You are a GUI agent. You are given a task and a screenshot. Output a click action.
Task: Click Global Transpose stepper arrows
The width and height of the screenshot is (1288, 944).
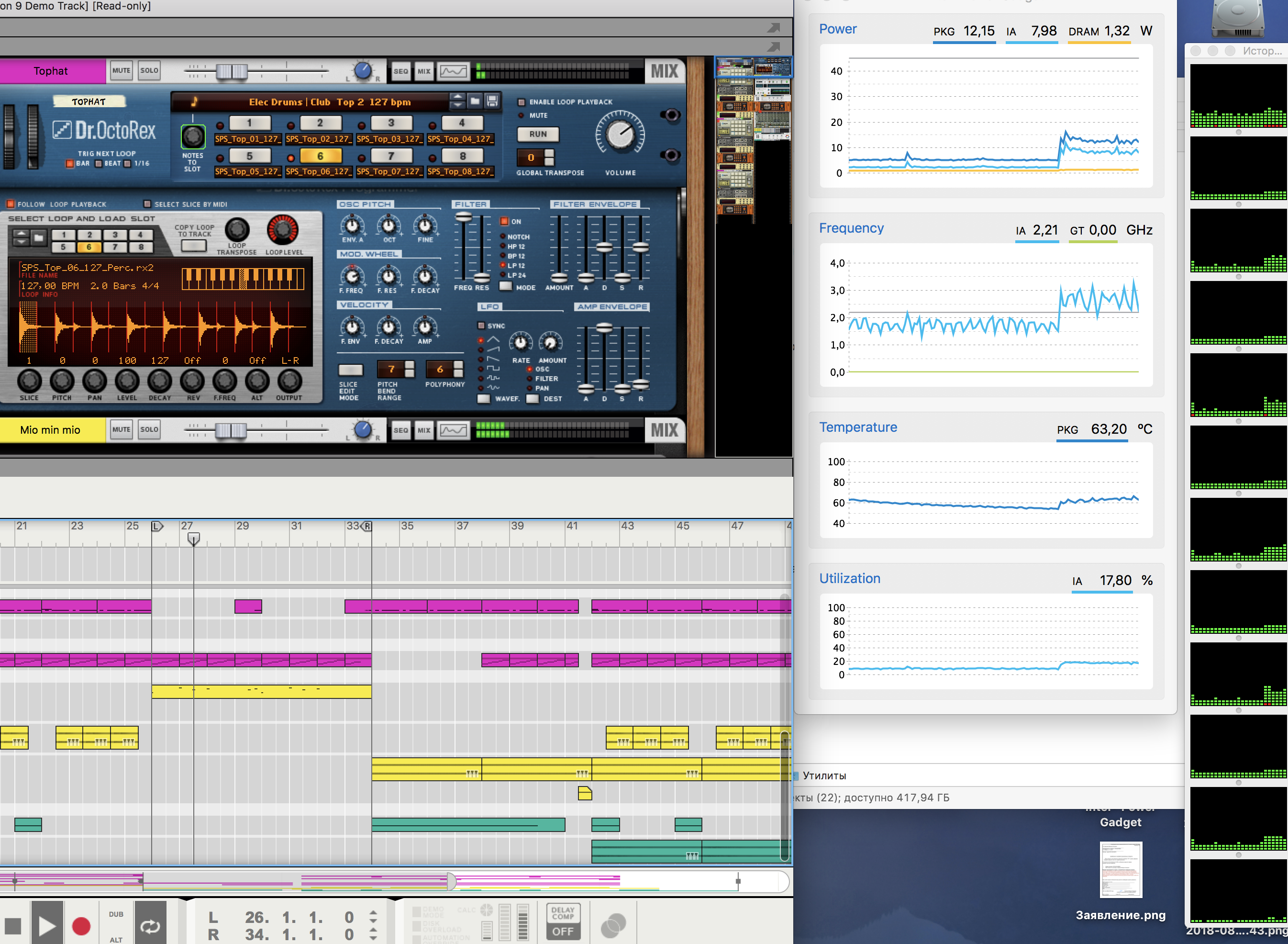[549, 157]
